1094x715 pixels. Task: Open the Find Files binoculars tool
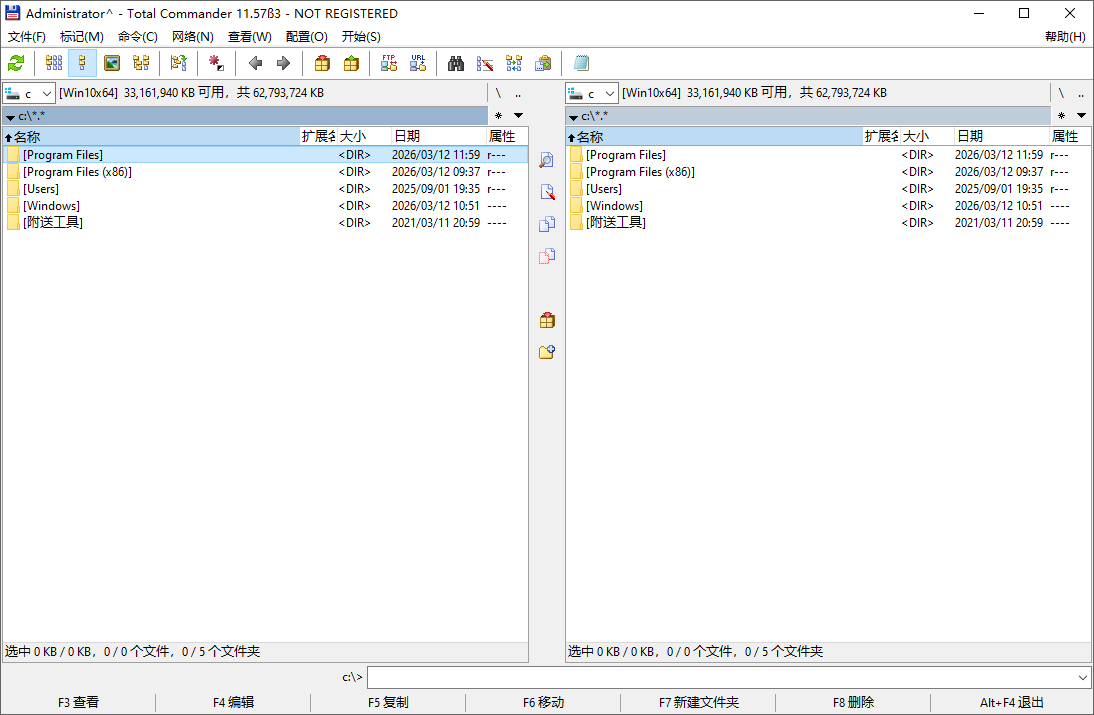click(455, 63)
